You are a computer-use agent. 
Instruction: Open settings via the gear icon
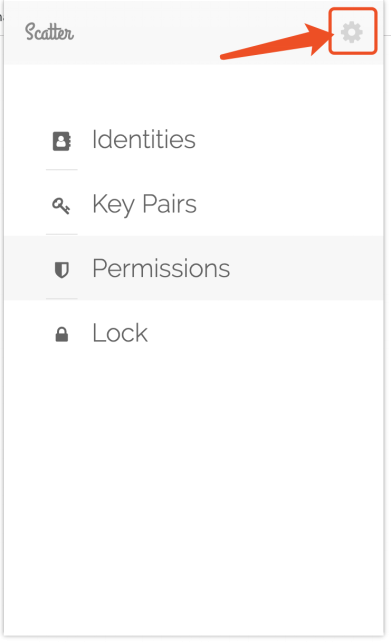(x=352, y=32)
